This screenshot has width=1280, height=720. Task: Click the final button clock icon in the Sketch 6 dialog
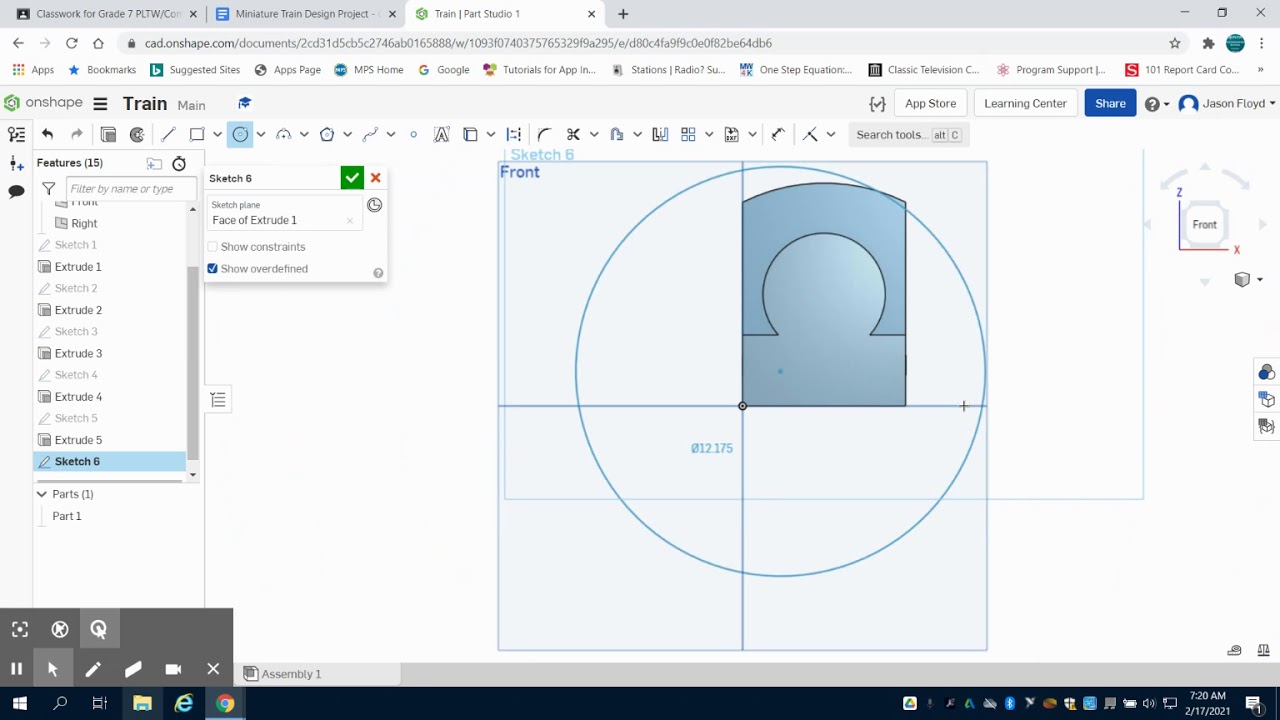point(374,205)
